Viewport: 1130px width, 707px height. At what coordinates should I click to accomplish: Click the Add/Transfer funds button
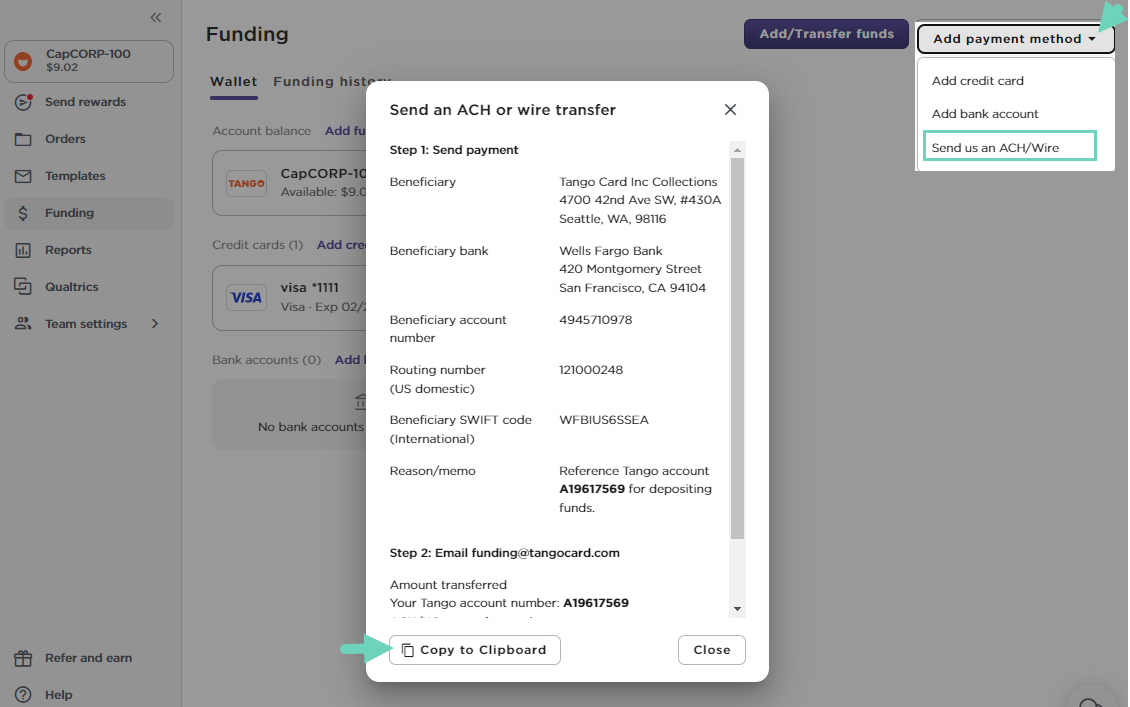826,34
